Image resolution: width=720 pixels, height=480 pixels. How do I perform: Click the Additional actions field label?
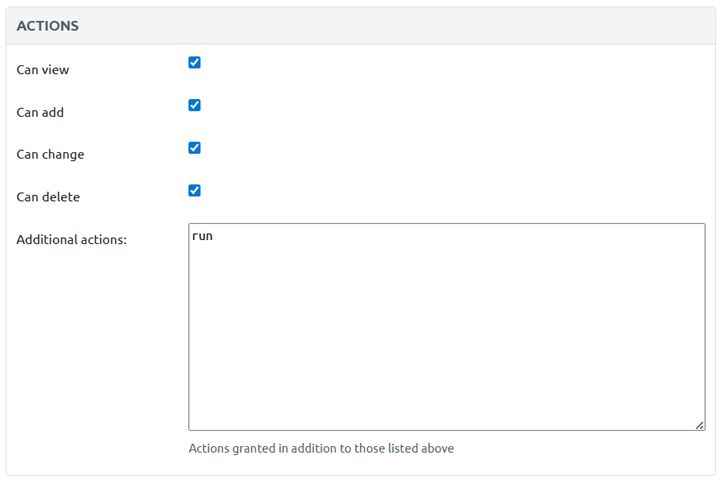tap(71, 240)
